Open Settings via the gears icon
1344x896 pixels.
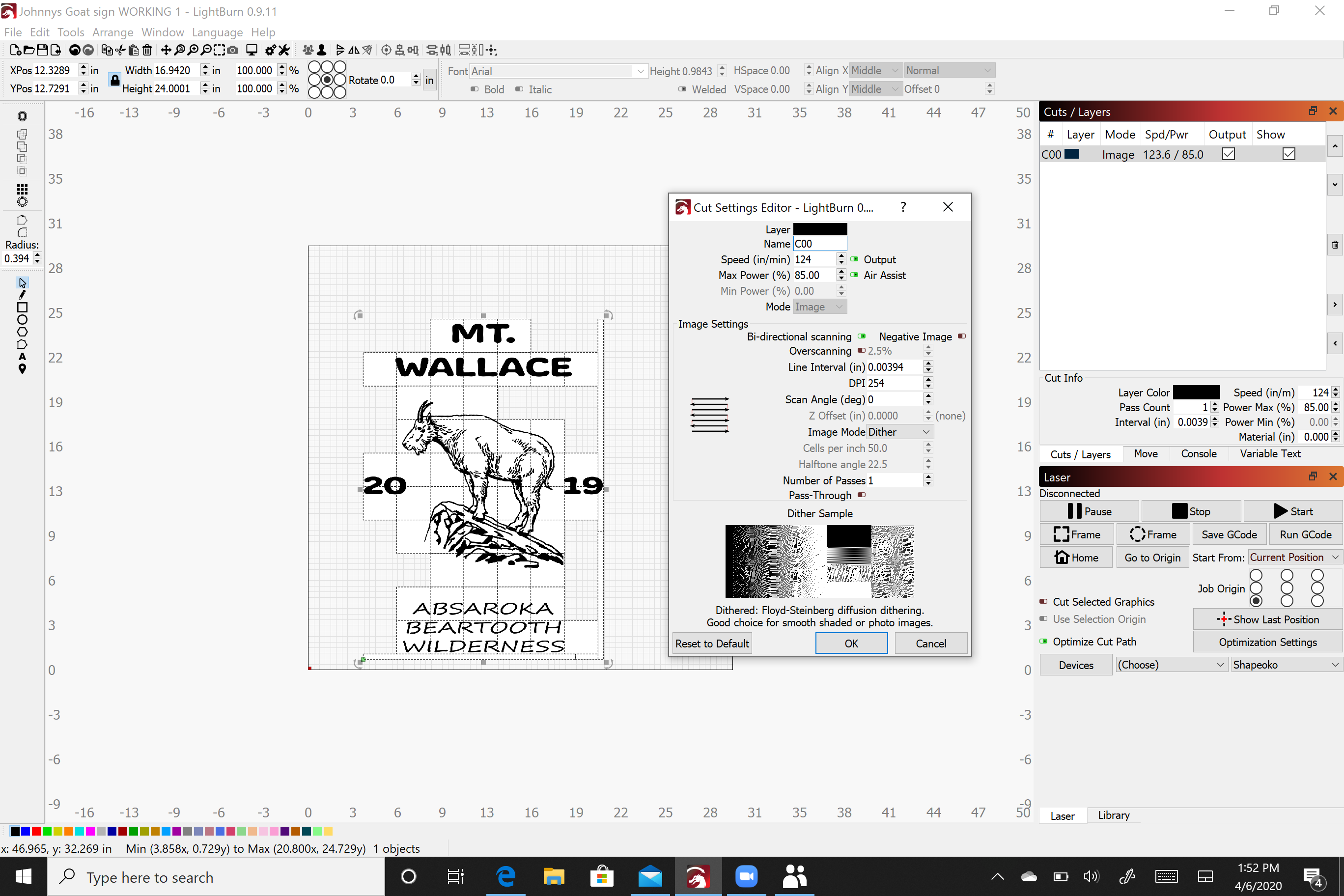tap(270, 50)
